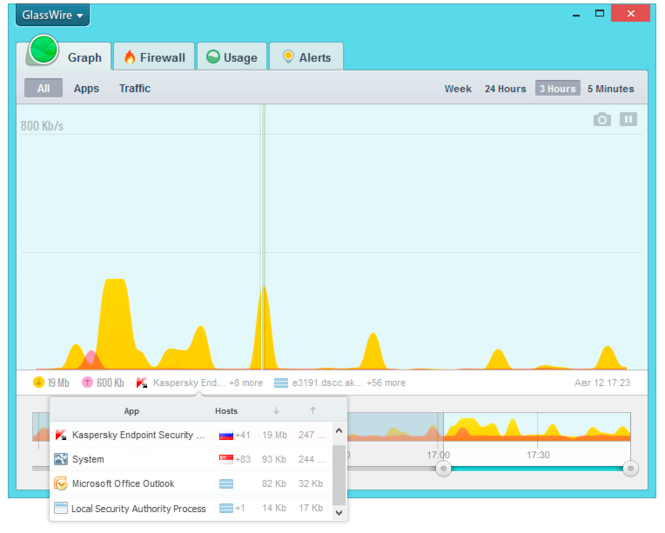Click the timestamp Авг 12 17:23
This screenshot has height=533, width=665.
[602, 383]
